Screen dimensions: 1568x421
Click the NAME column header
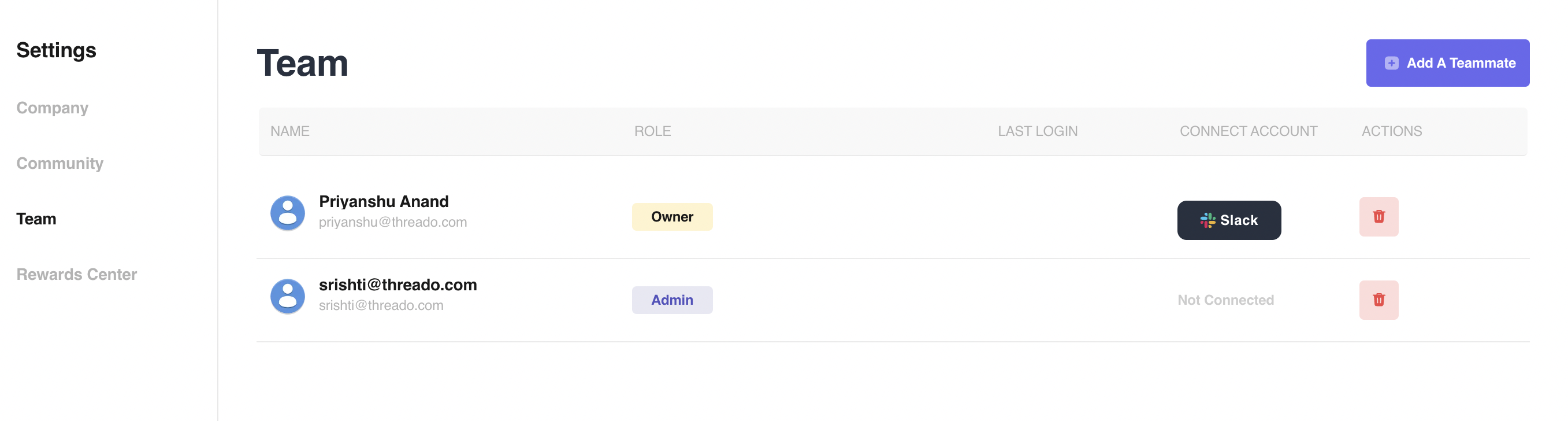(290, 131)
